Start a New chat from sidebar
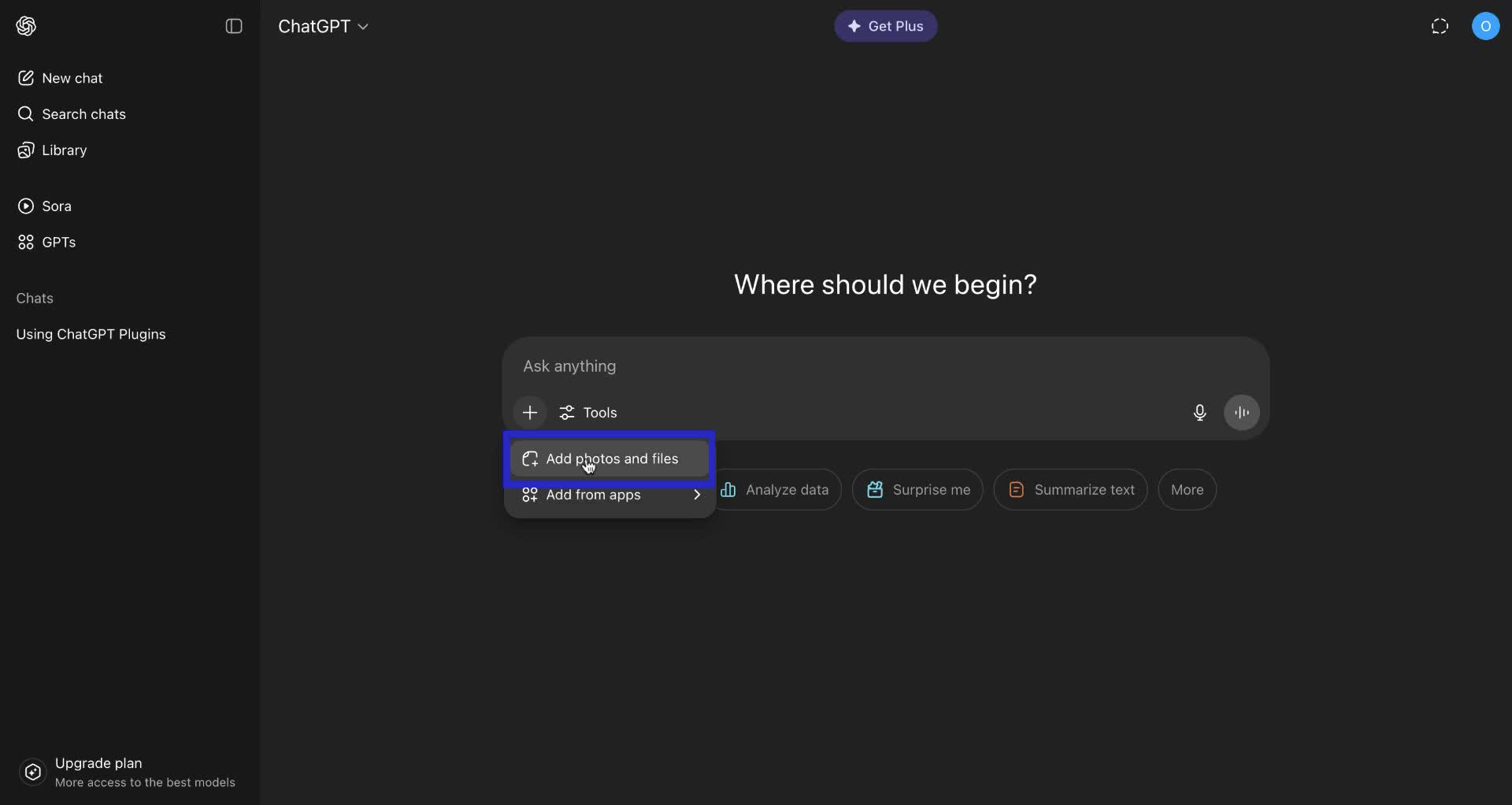Viewport: 1512px width, 805px height. point(71,78)
